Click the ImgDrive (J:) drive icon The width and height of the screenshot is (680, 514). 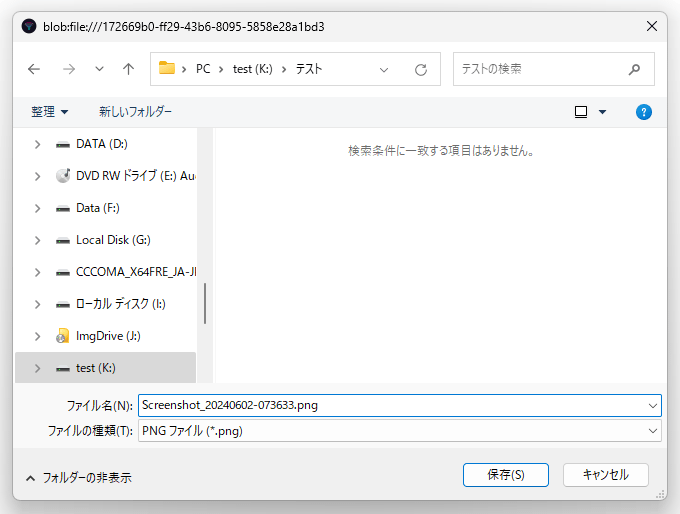63,336
